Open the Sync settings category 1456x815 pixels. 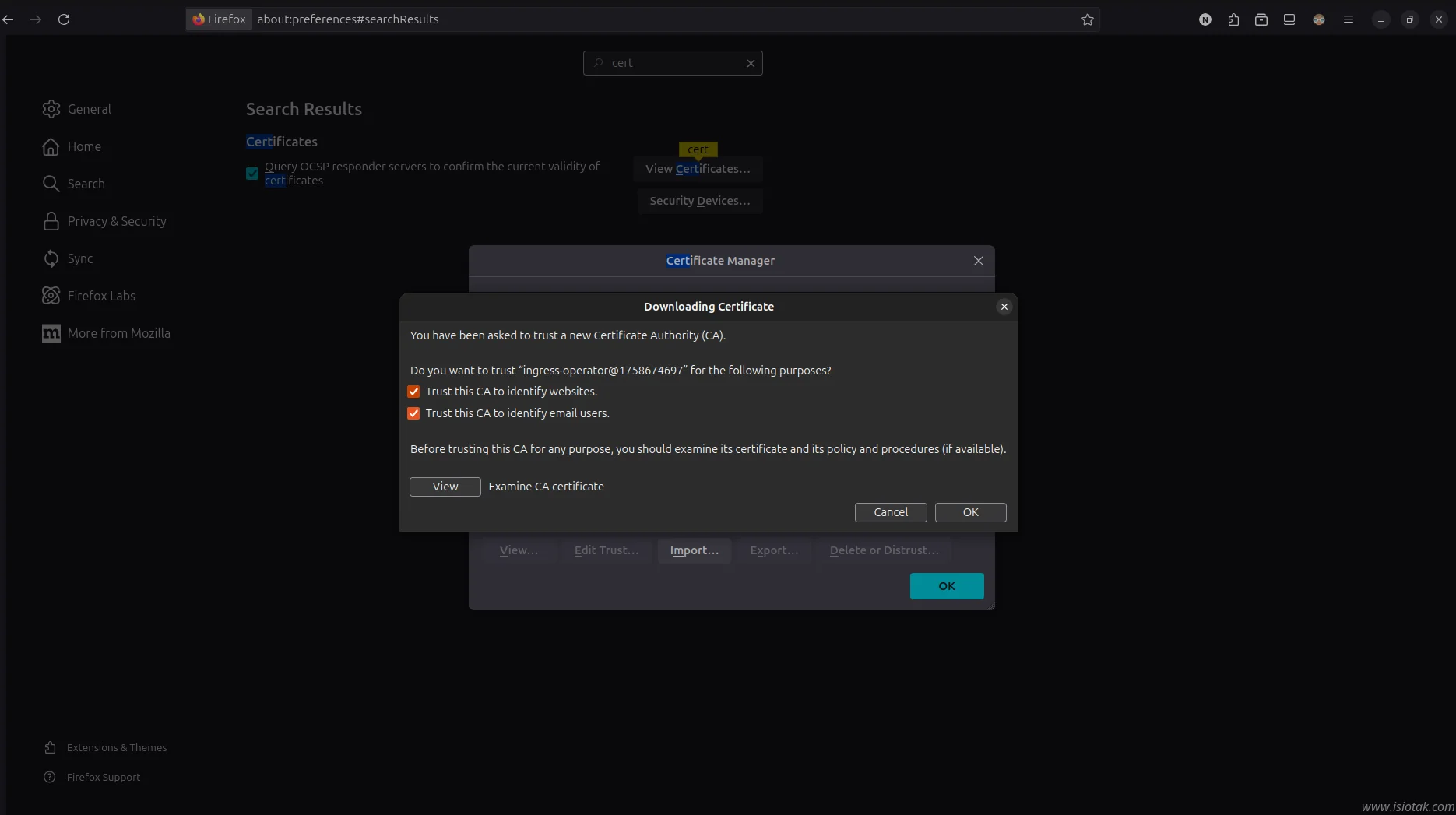68,258
